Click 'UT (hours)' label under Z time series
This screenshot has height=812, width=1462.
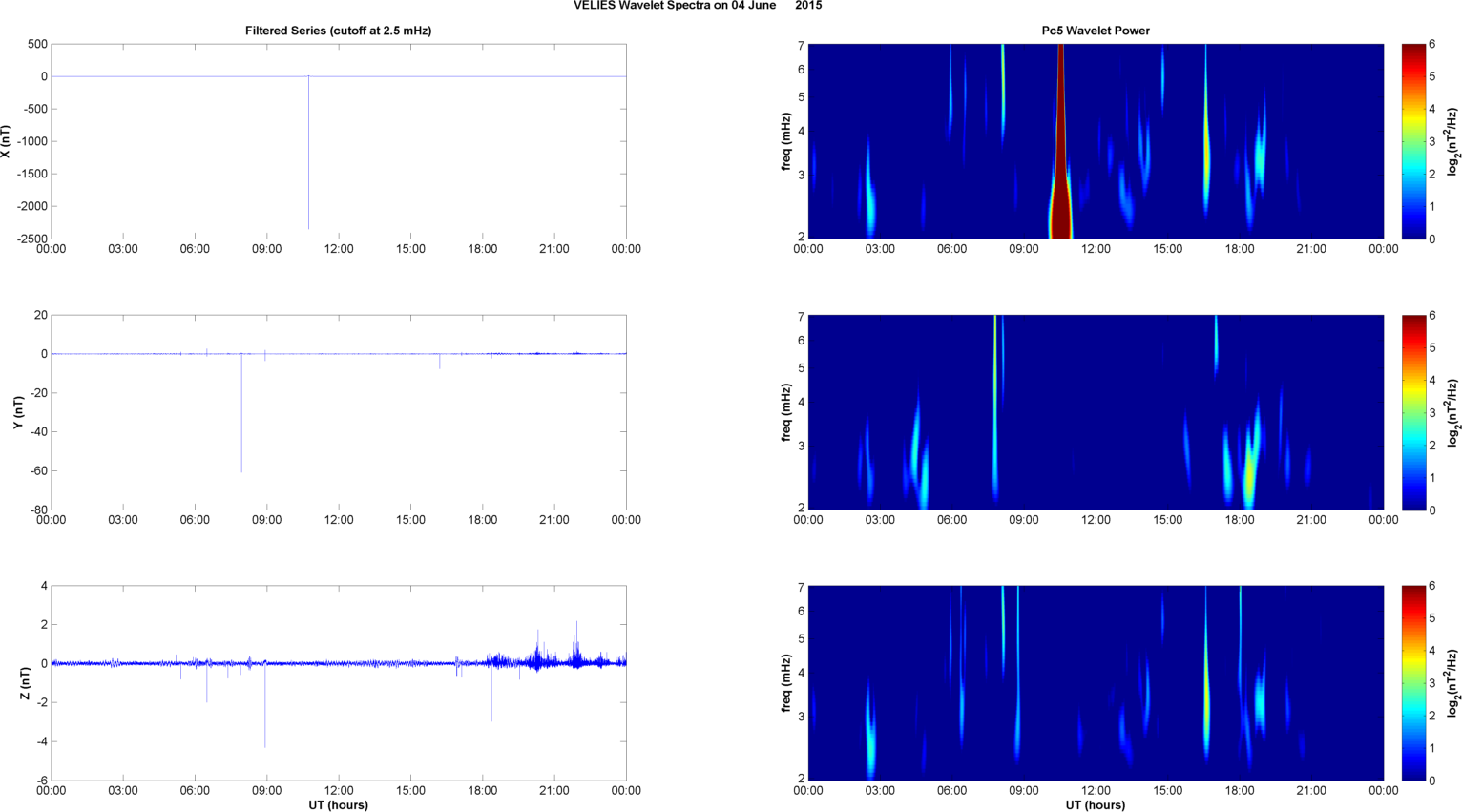(338, 805)
